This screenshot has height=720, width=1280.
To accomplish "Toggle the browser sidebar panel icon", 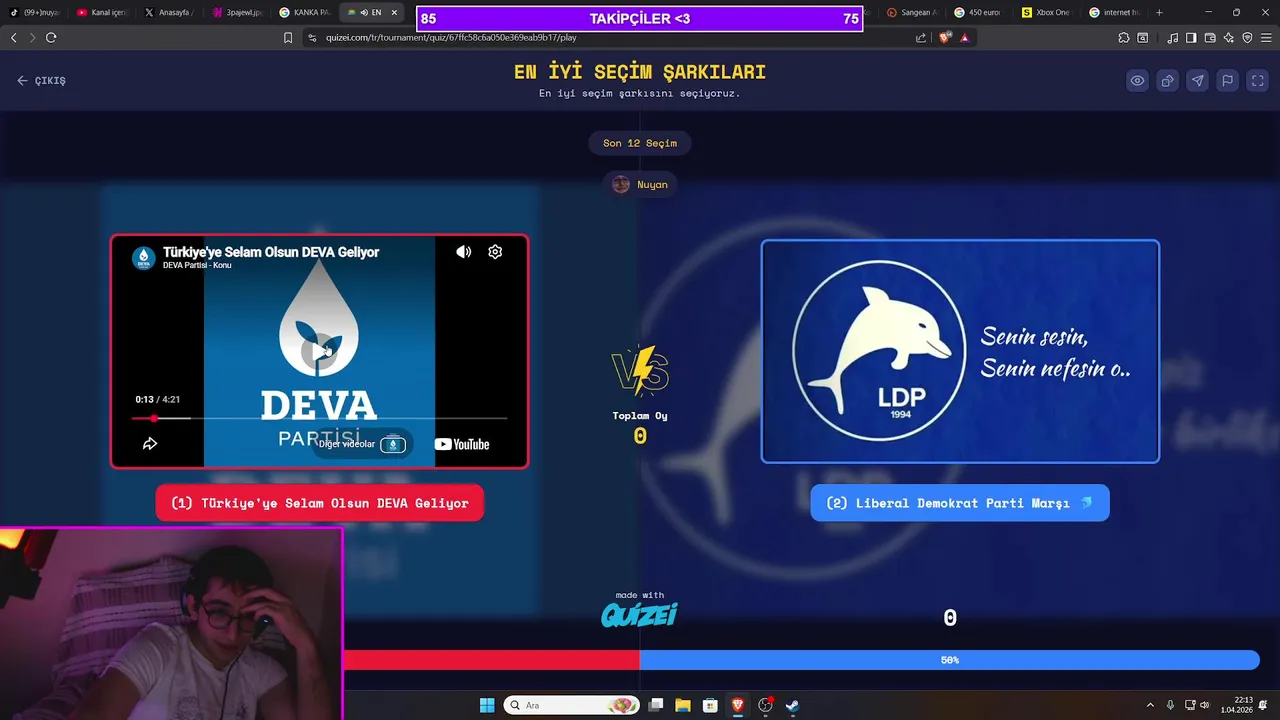I will (1191, 38).
